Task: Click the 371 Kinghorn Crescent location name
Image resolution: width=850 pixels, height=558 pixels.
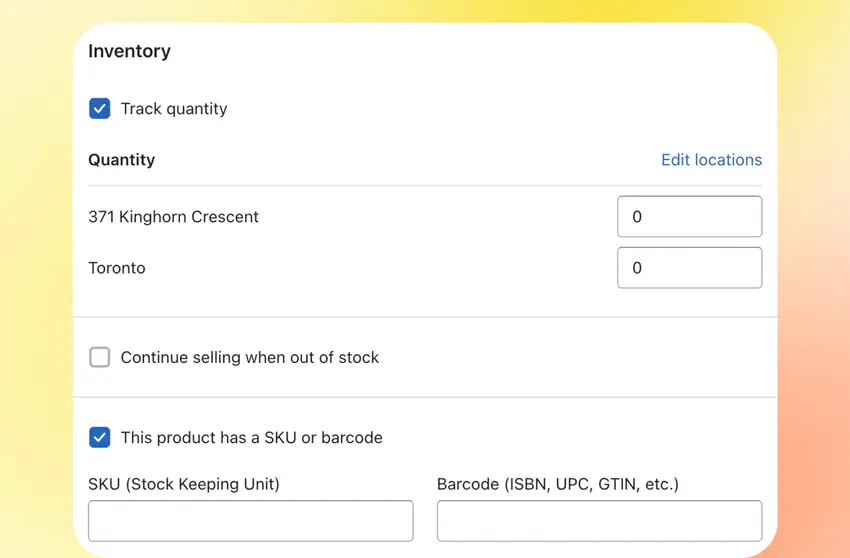Action: pos(173,217)
